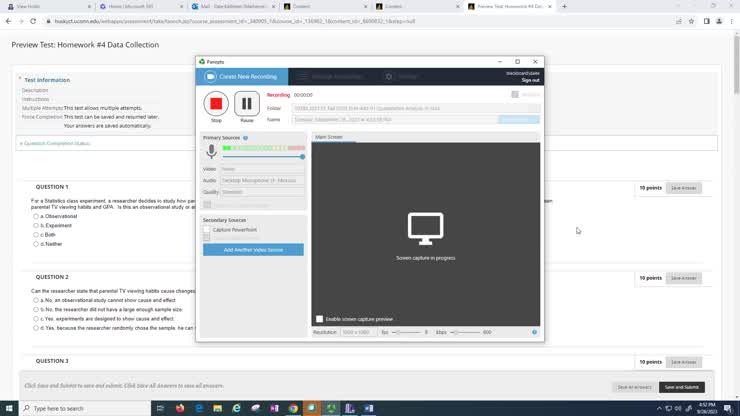740x416 pixels.
Task: Open a new browser tab
Action: coord(564,6)
